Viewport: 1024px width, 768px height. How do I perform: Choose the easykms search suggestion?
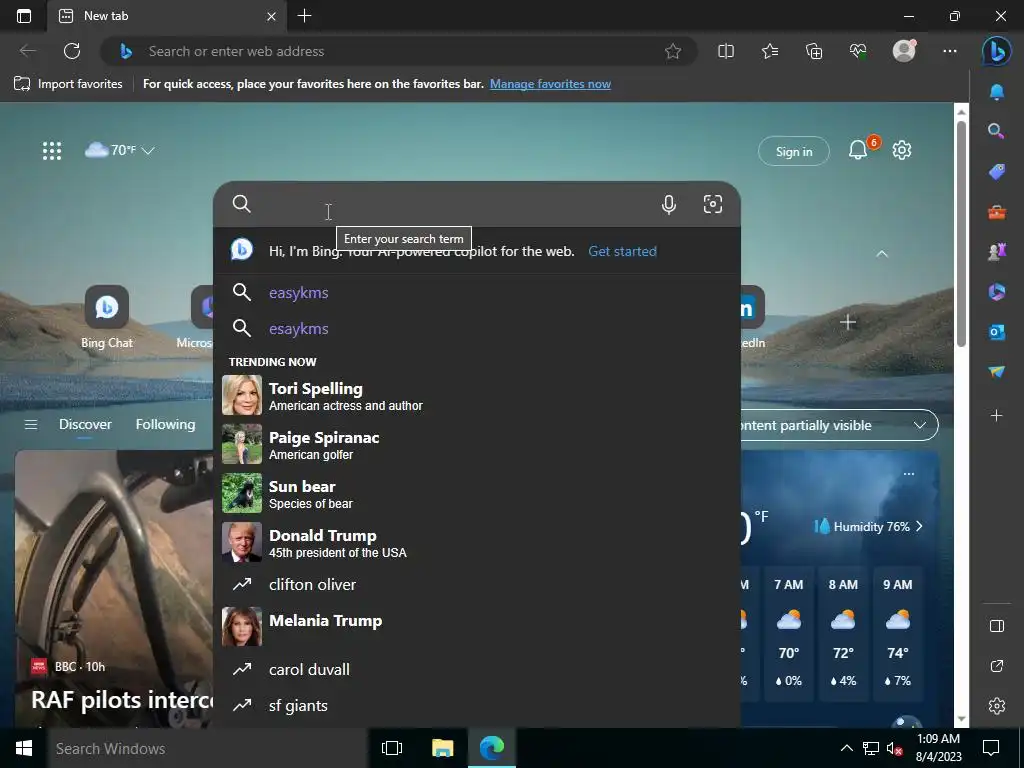click(477, 293)
